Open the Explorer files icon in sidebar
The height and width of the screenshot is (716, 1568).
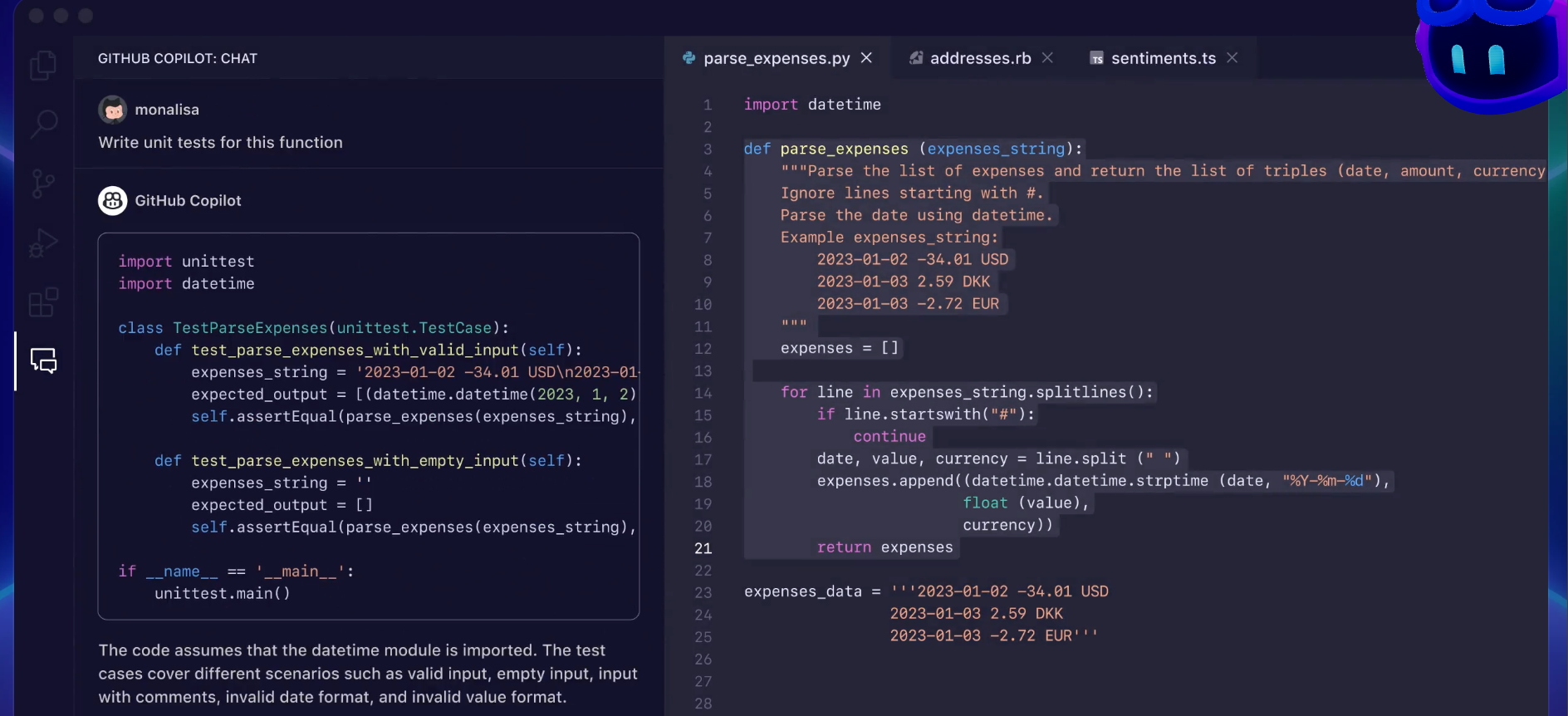point(43,65)
